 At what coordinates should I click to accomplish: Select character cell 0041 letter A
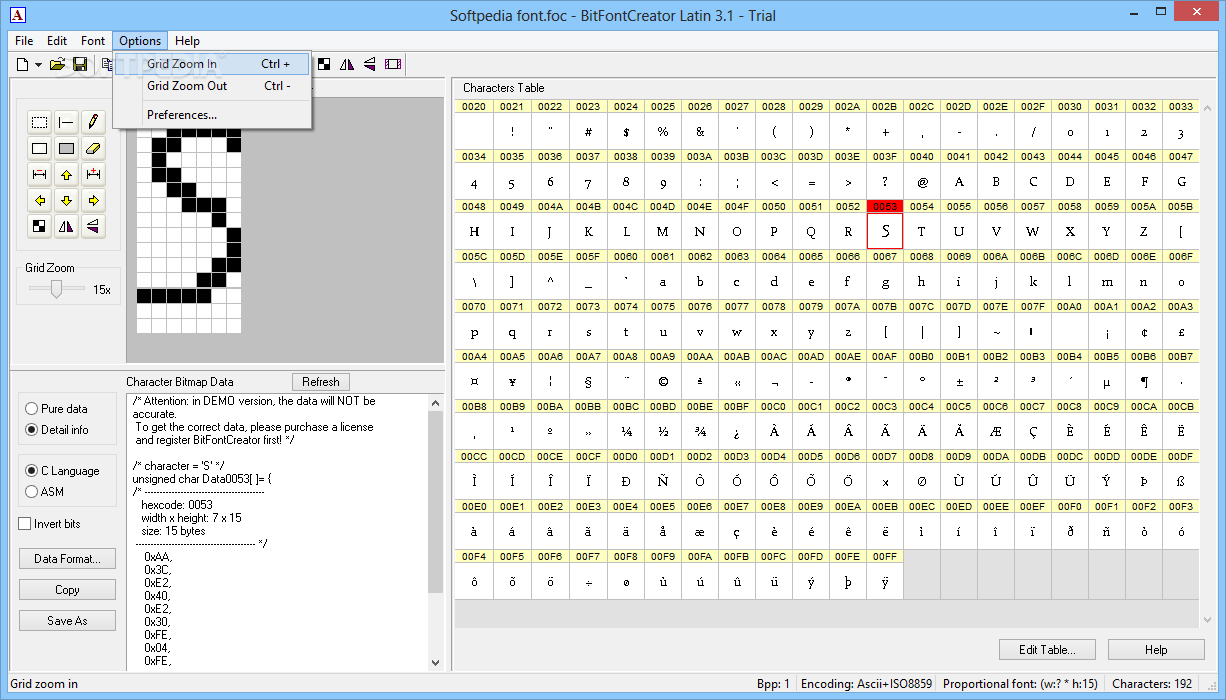959,181
